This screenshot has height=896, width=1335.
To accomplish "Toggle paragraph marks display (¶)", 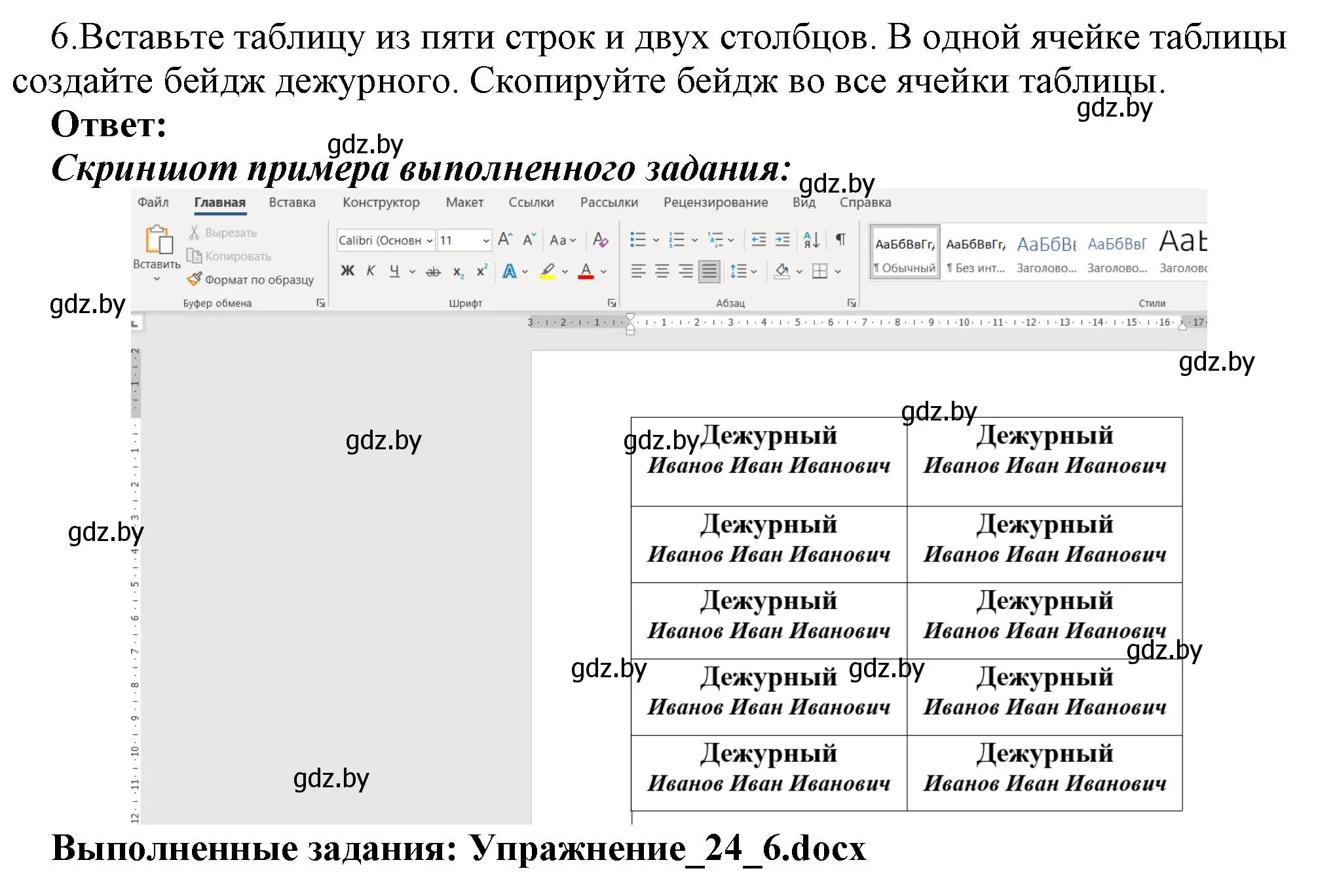I will pos(840,240).
